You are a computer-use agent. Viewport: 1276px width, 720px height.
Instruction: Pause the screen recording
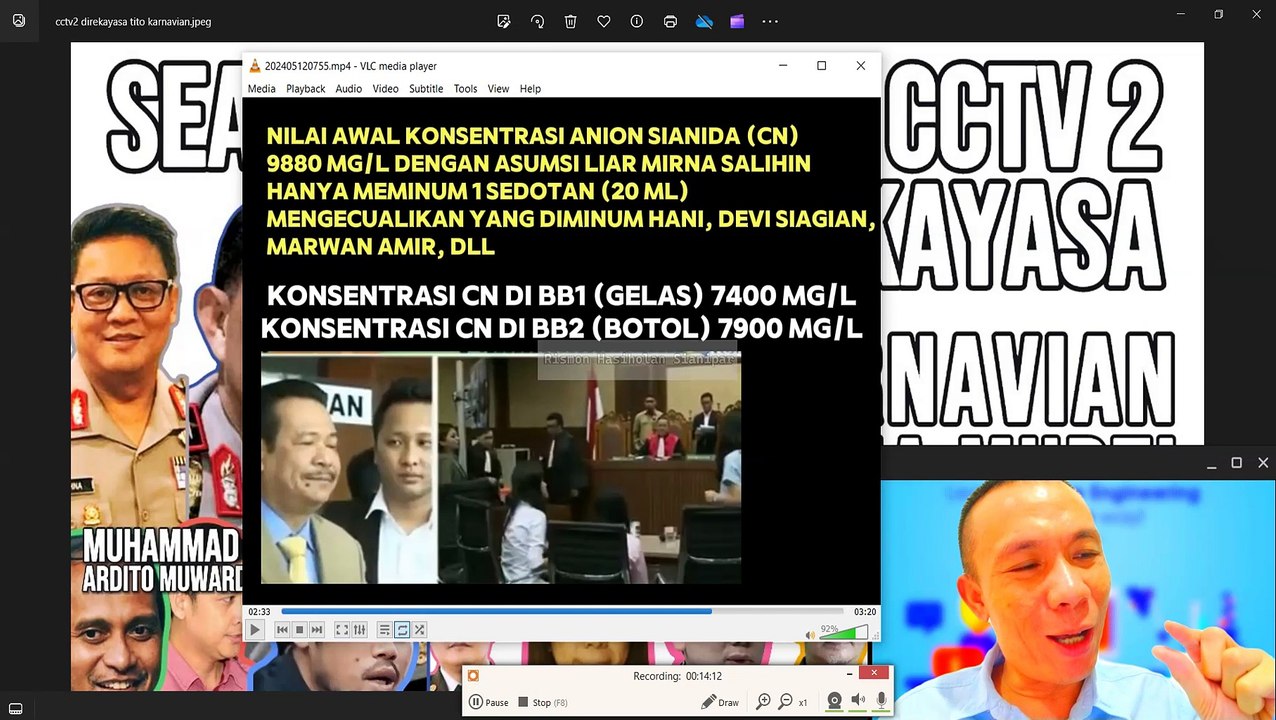tap(489, 703)
